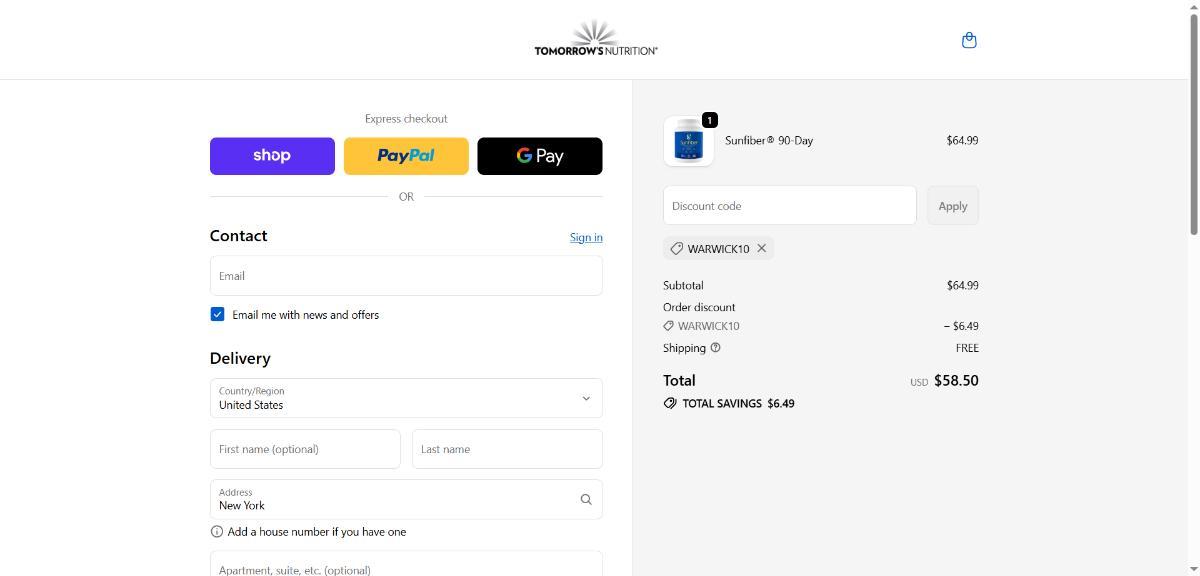Select Google Pay express checkout
The height and width of the screenshot is (576, 1200).
pos(540,156)
